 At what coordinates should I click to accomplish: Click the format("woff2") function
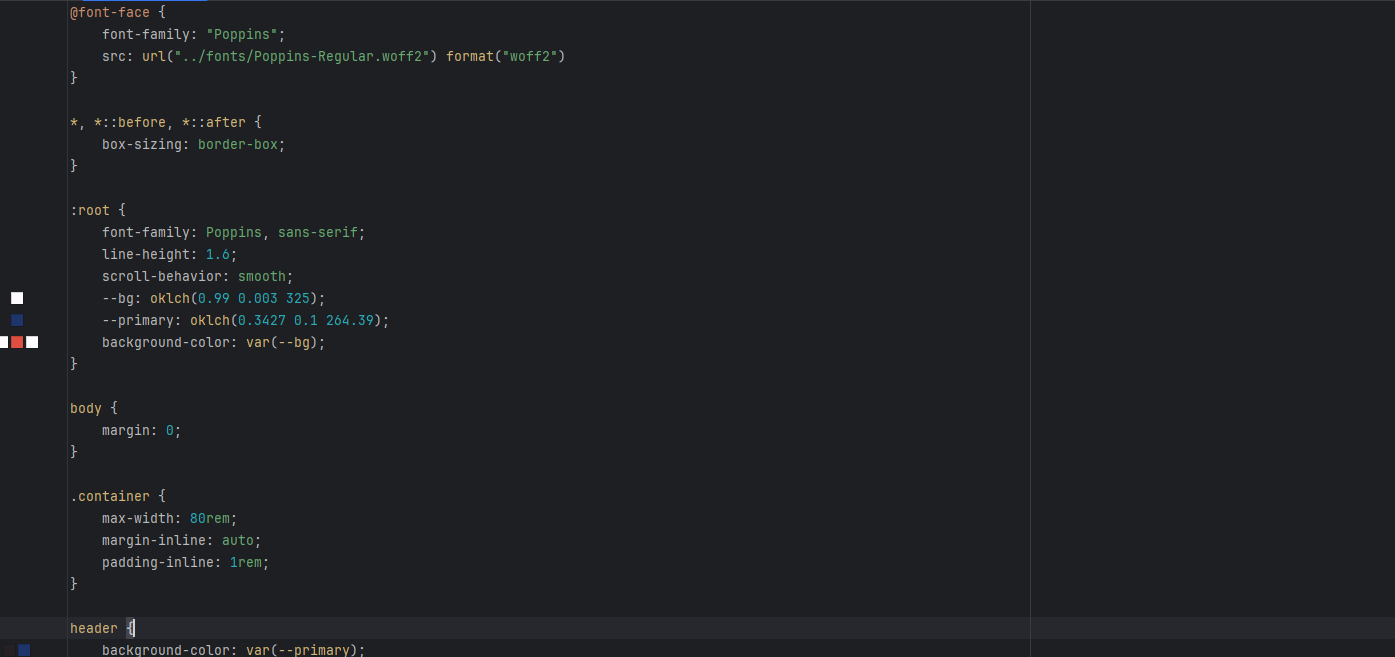pos(506,56)
